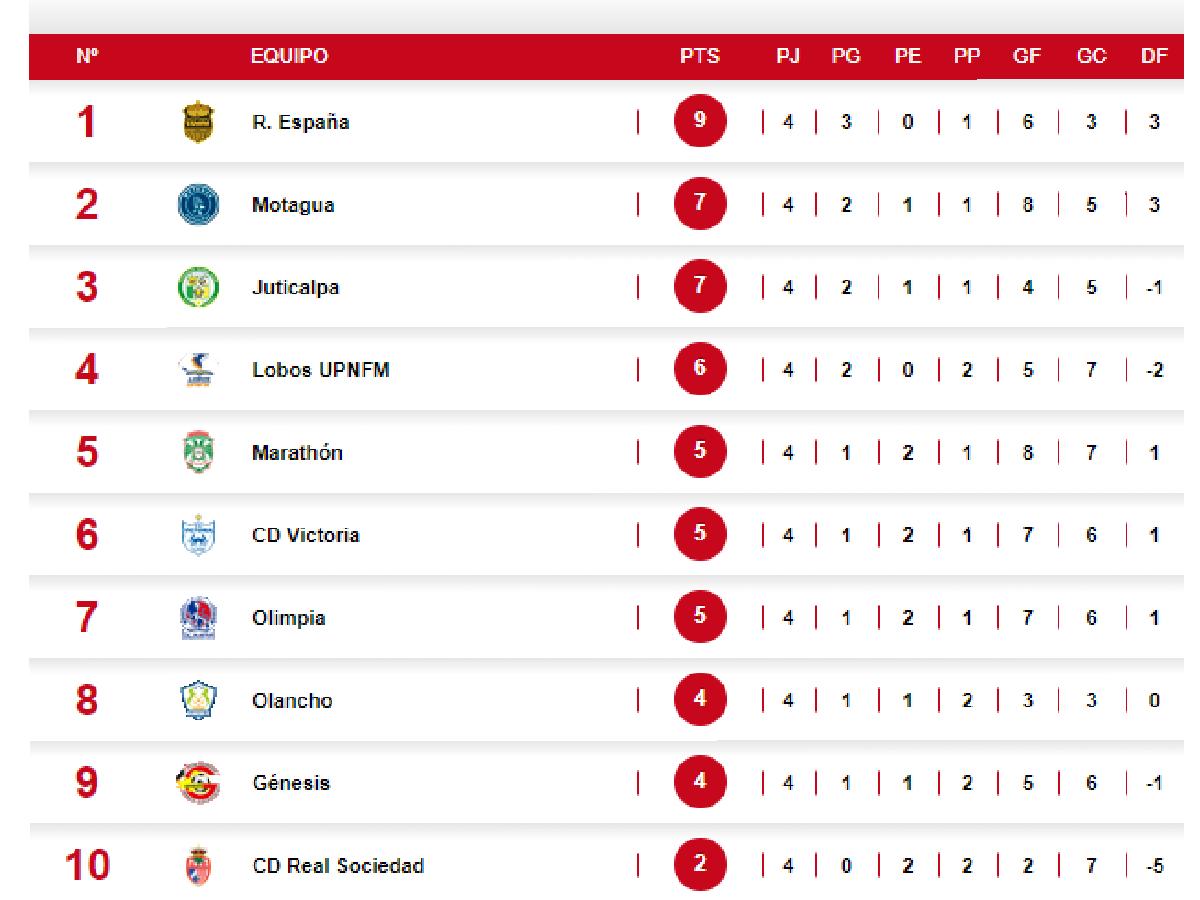Click the GF column header
The image size is (1200, 900).
tap(1027, 57)
